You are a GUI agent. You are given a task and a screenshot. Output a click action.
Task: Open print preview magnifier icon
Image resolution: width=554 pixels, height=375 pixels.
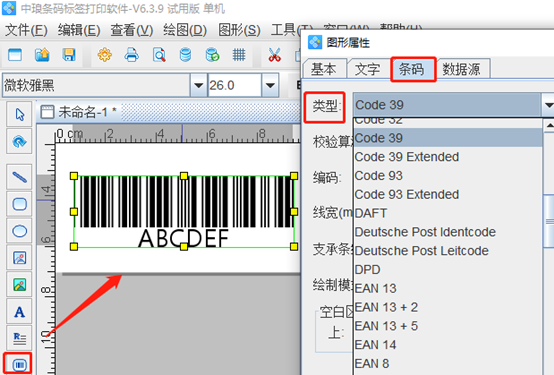pyautogui.click(x=159, y=55)
